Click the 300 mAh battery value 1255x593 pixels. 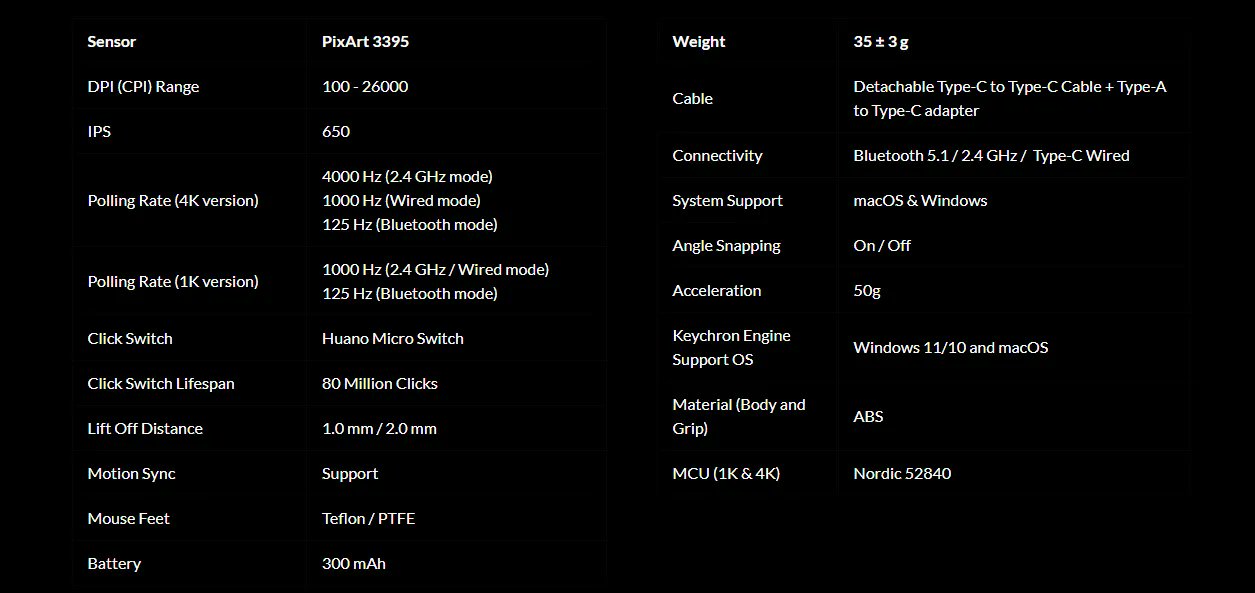pyautogui.click(x=353, y=564)
